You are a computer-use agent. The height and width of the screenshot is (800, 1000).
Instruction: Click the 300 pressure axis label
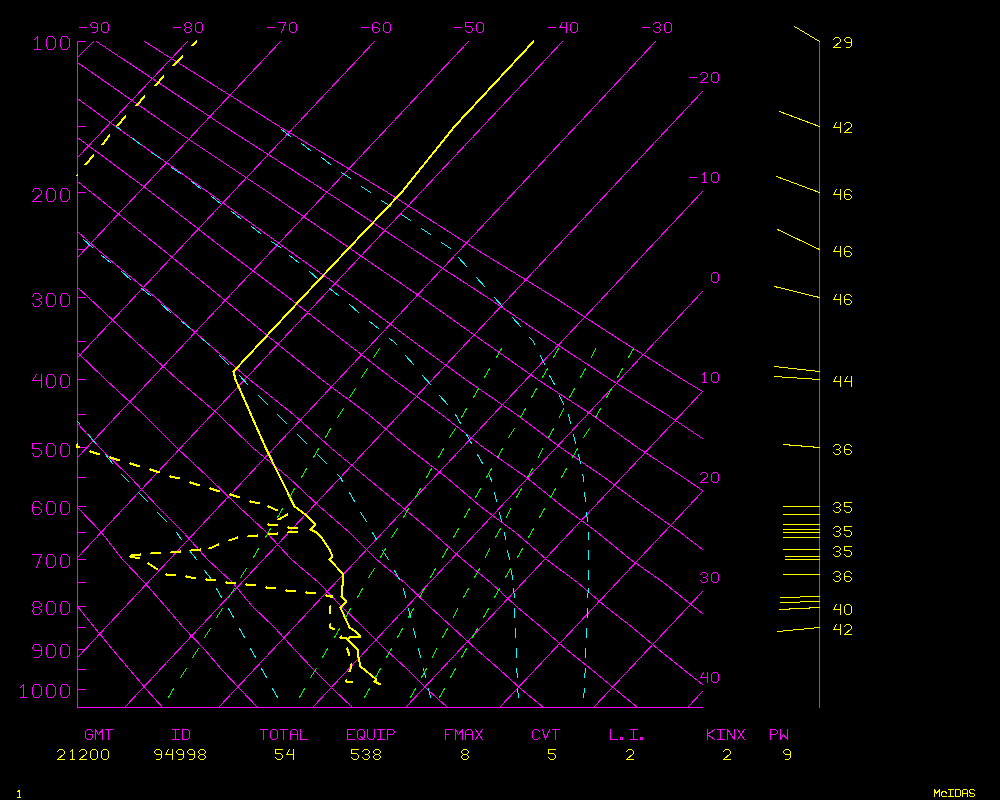coord(49,299)
